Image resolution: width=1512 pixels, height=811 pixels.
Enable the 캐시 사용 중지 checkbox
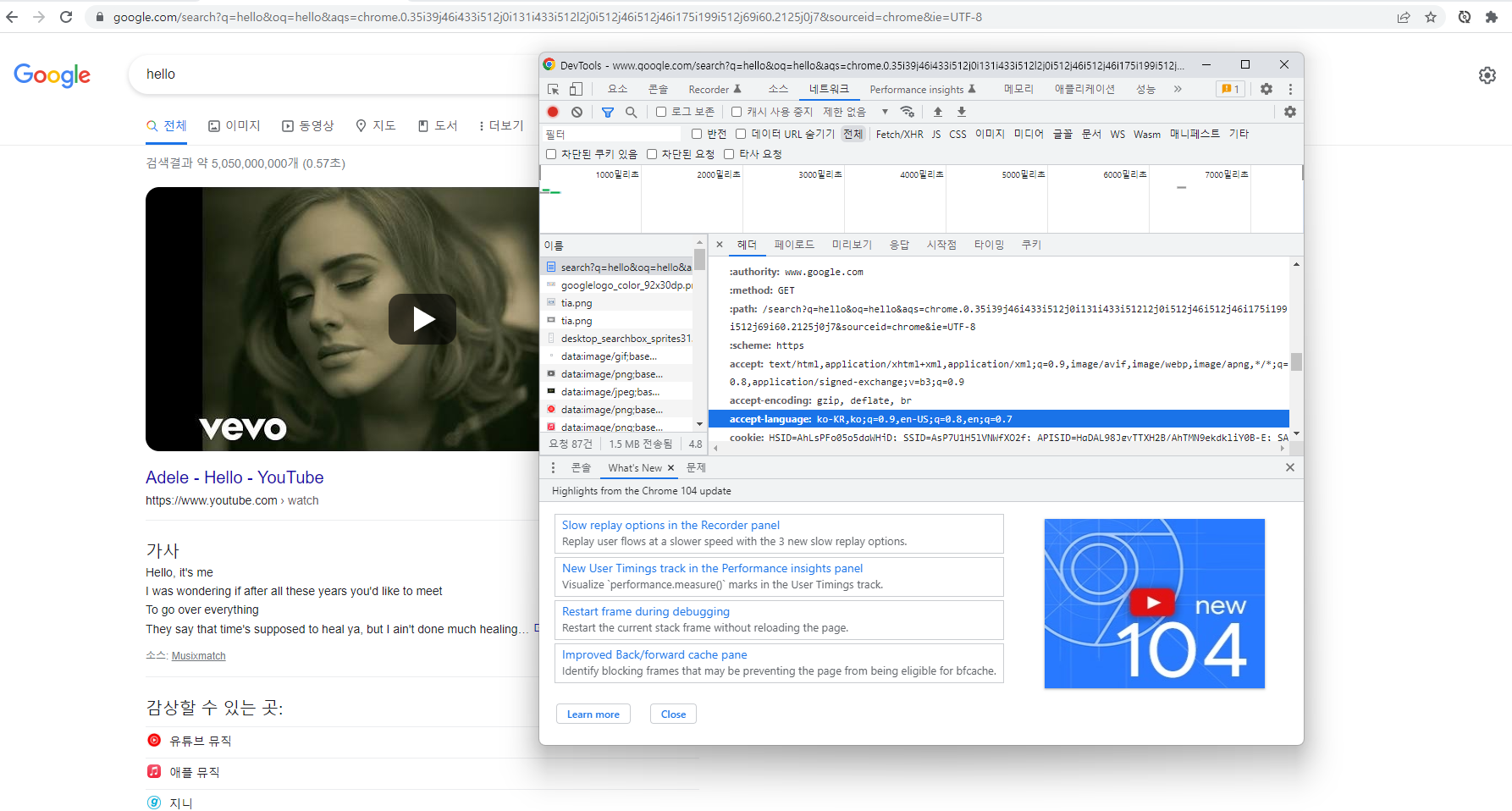[x=737, y=112]
